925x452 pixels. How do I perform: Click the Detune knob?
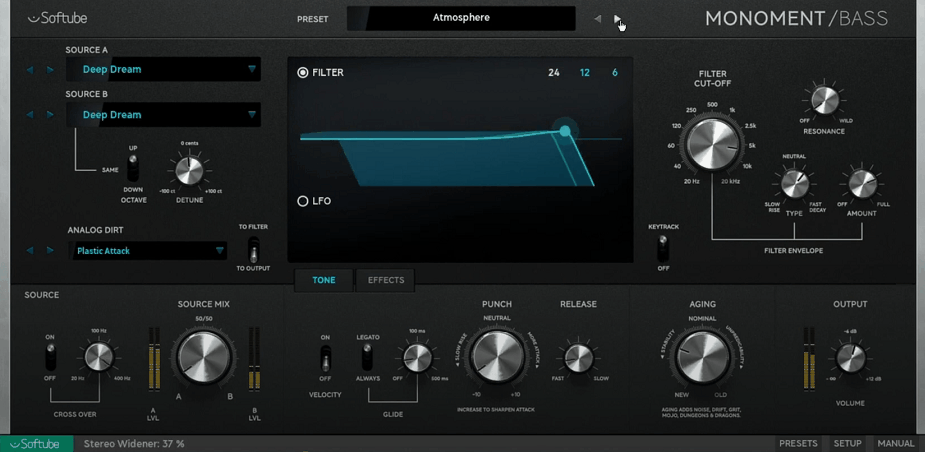189,171
